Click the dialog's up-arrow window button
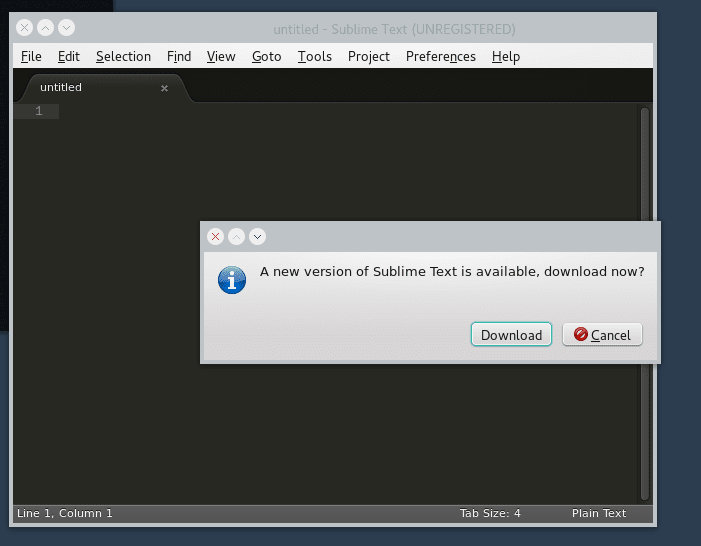 pos(236,237)
